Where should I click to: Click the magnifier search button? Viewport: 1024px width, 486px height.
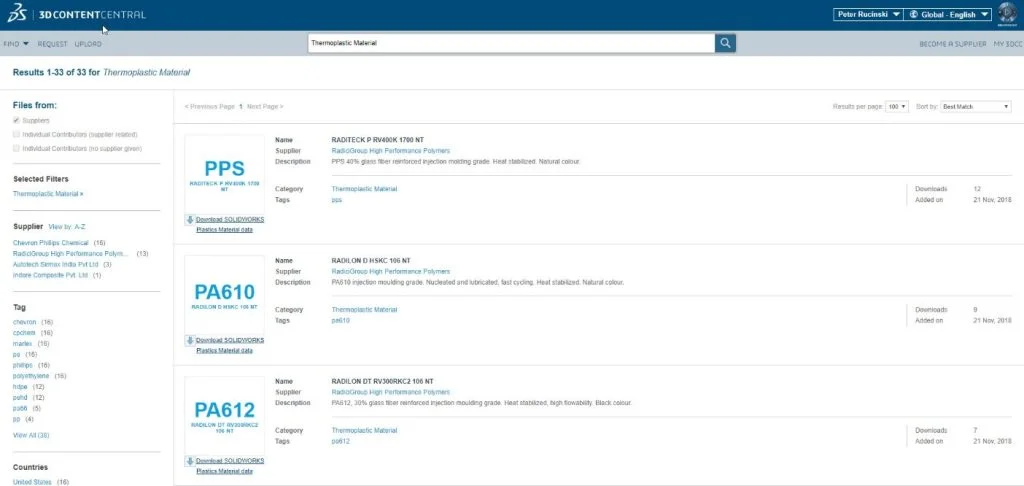pyautogui.click(x=726, y=43)
